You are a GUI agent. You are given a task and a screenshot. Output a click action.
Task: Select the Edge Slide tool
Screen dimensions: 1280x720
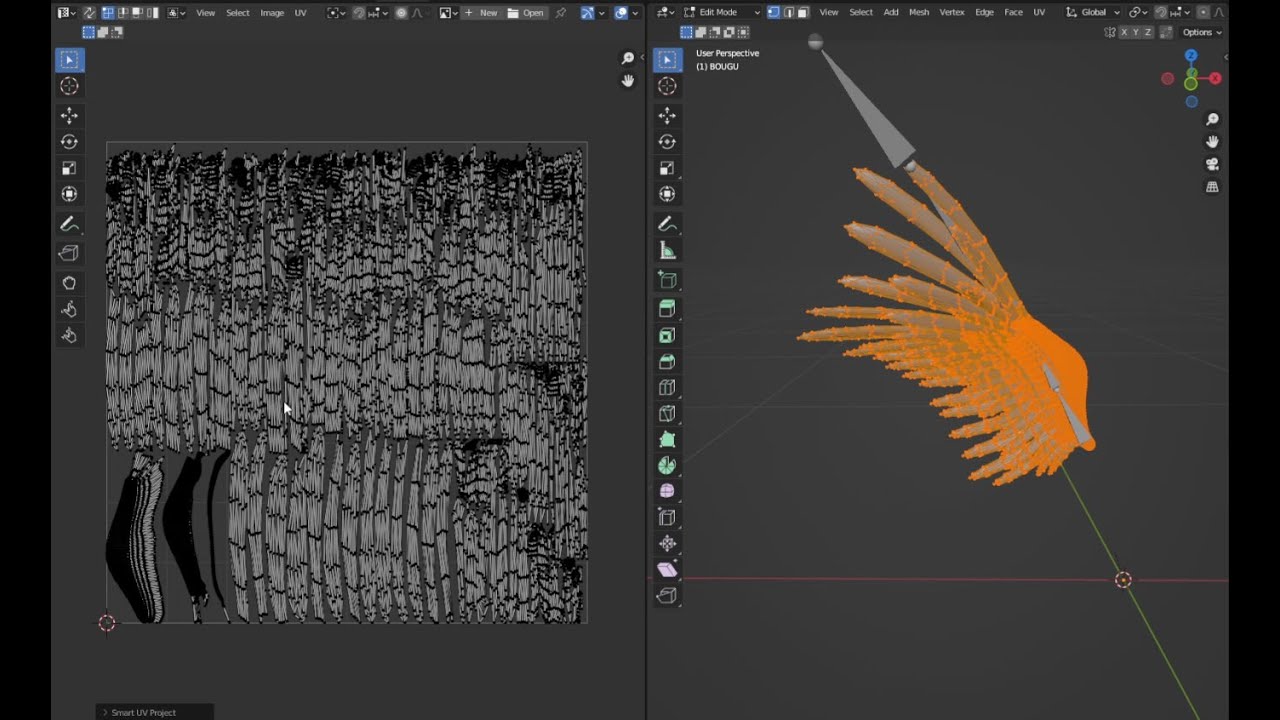coord(667,517)
